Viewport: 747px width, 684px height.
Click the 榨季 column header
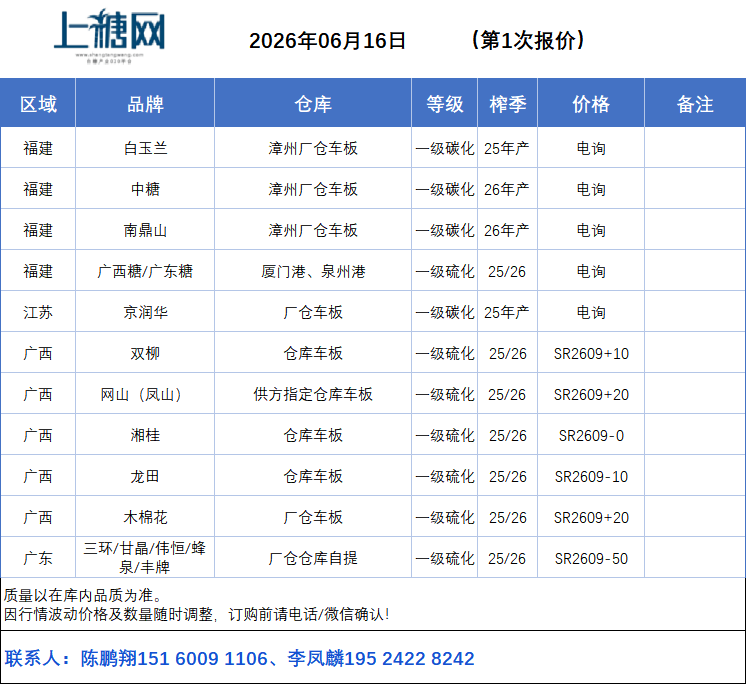(508, 103)
